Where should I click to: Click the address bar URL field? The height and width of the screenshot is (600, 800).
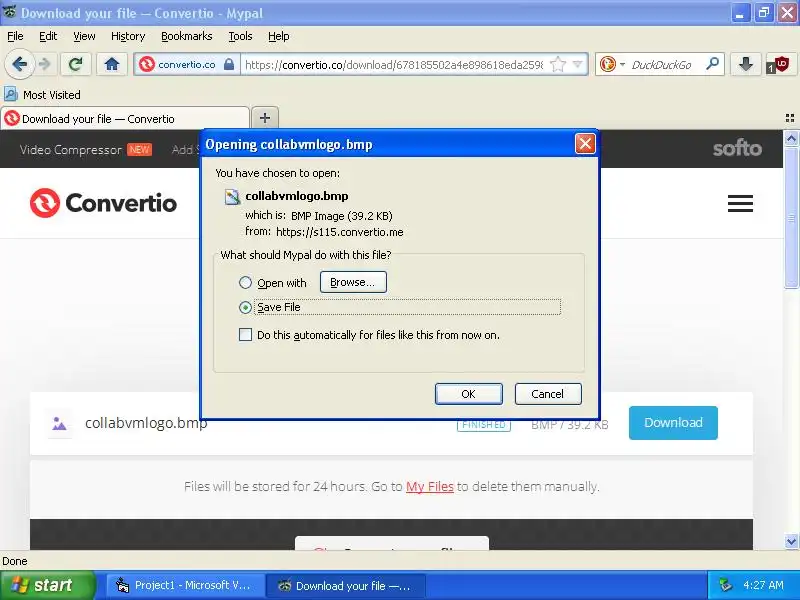click(394, 65)
